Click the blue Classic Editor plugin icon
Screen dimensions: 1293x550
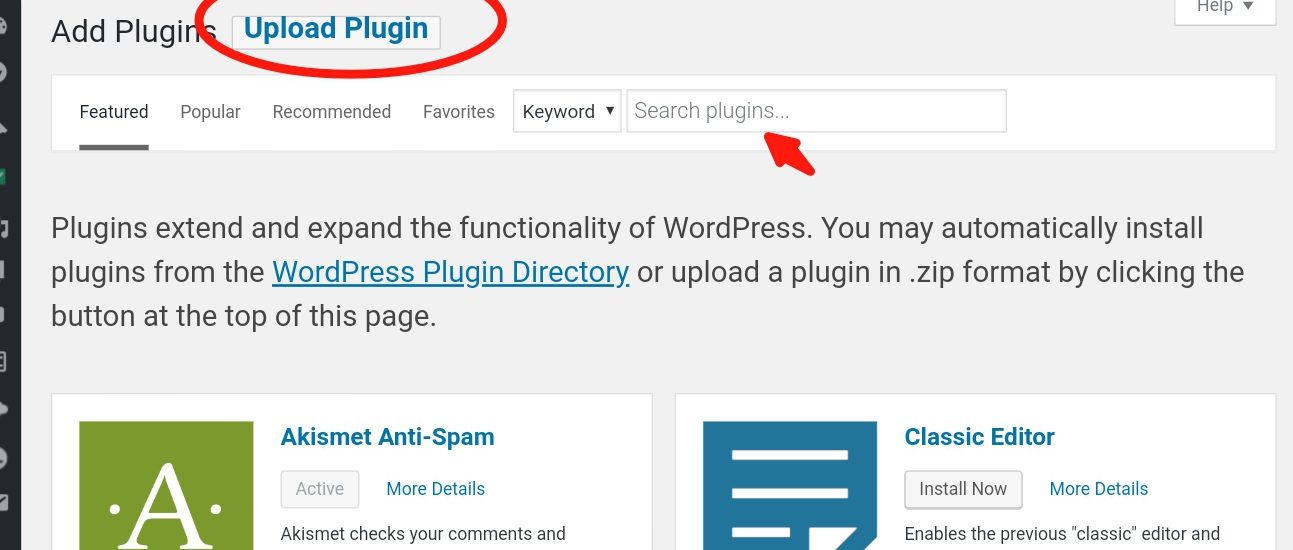(790, 486)
